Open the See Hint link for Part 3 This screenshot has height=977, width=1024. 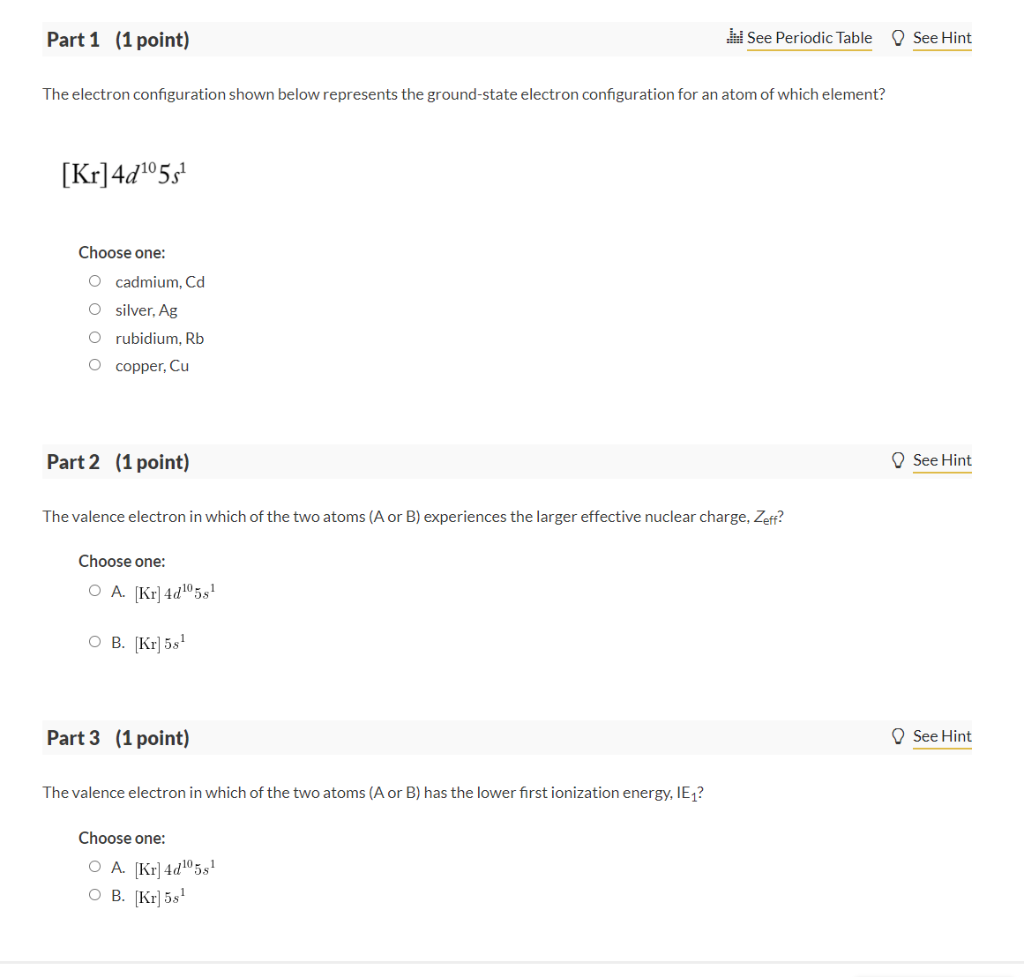point(941,735)
